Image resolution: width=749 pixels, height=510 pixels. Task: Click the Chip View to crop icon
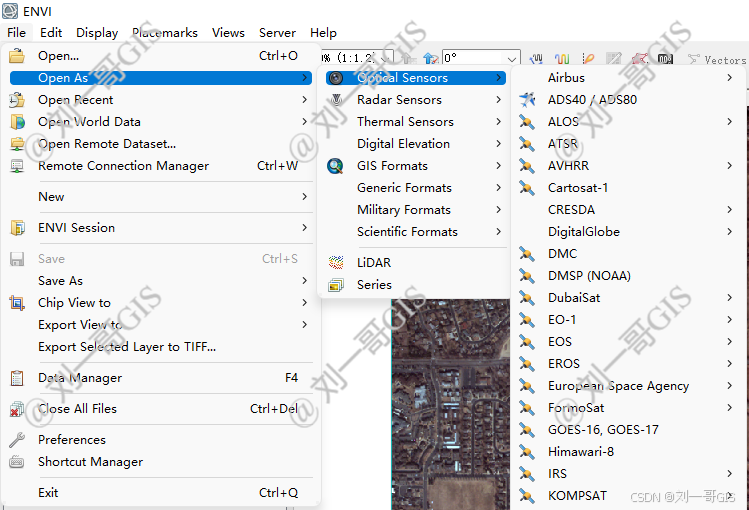tap(17, 303)
